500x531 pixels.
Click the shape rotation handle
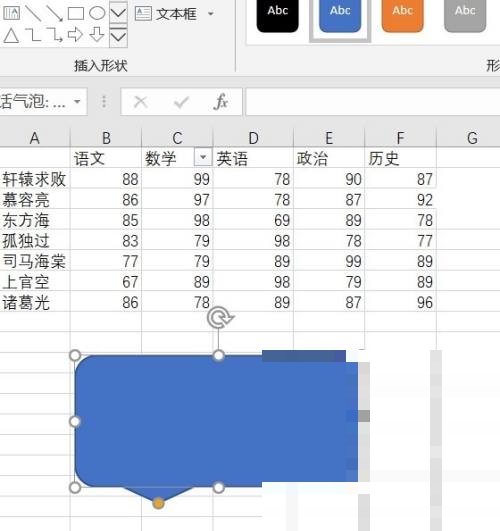click(221, 318)
